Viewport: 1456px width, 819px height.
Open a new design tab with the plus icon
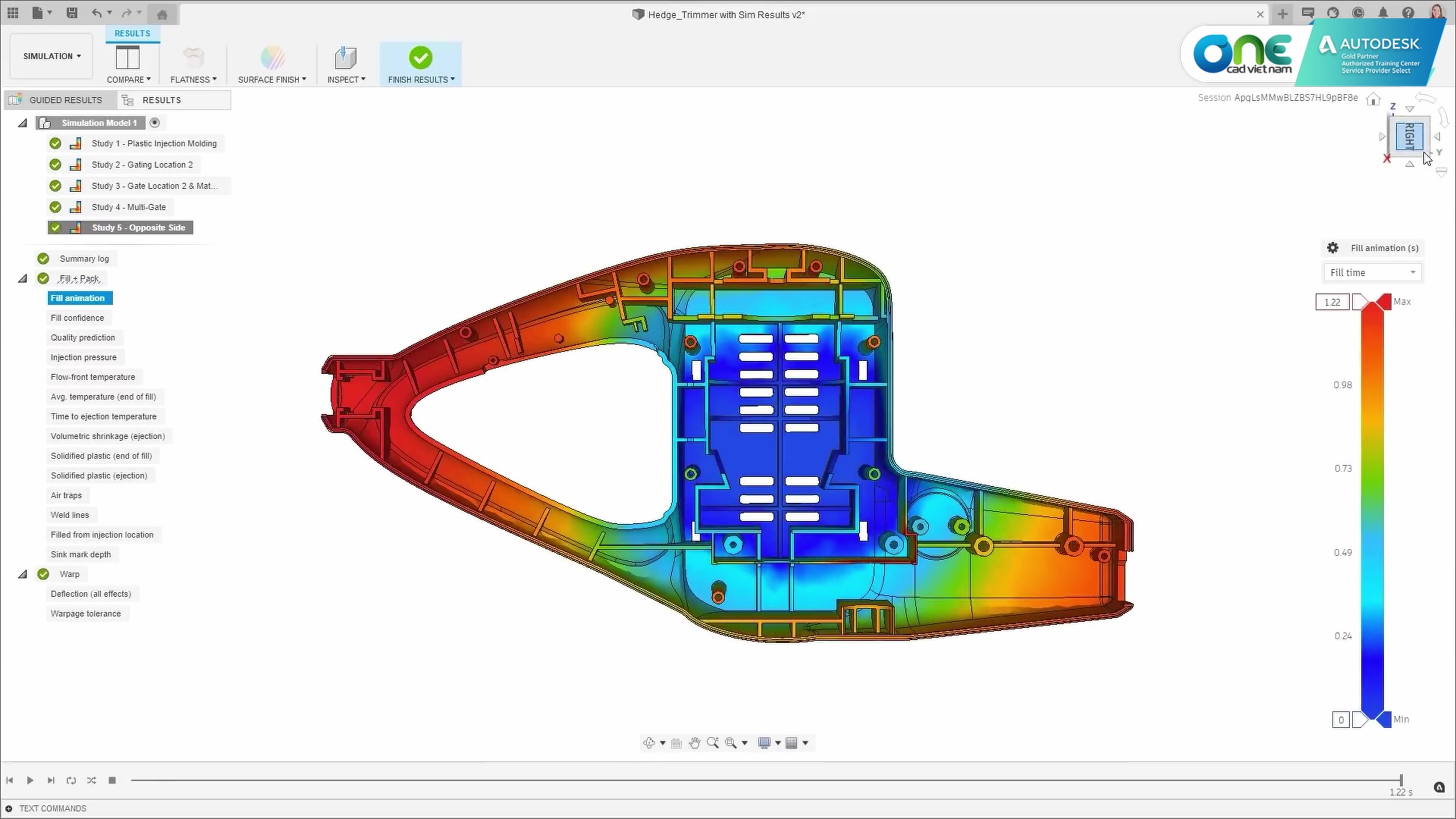1282,14
